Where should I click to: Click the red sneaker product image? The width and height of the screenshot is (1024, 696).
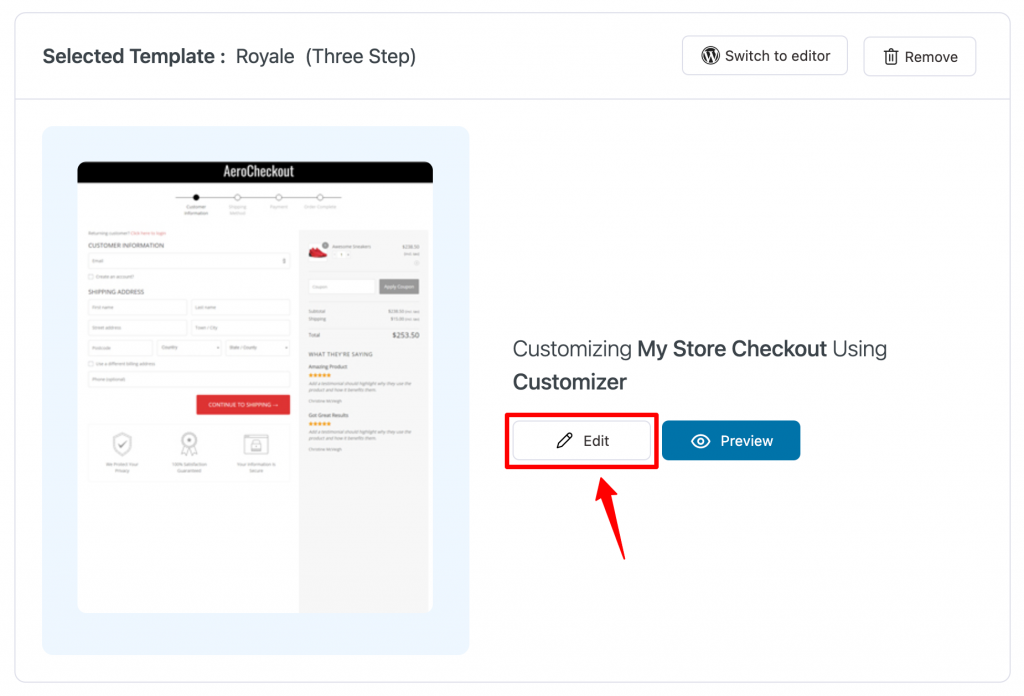(318, 251)
